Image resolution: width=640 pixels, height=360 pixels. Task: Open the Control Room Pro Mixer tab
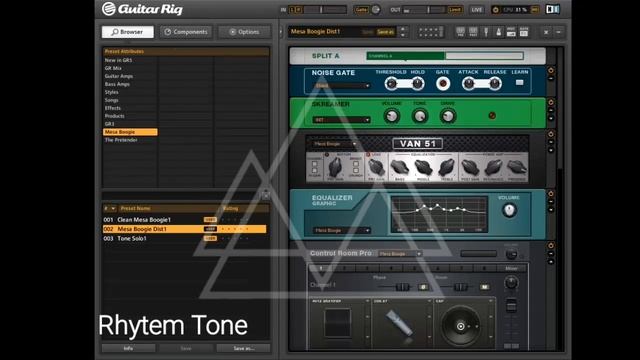[x=511, y=268]
